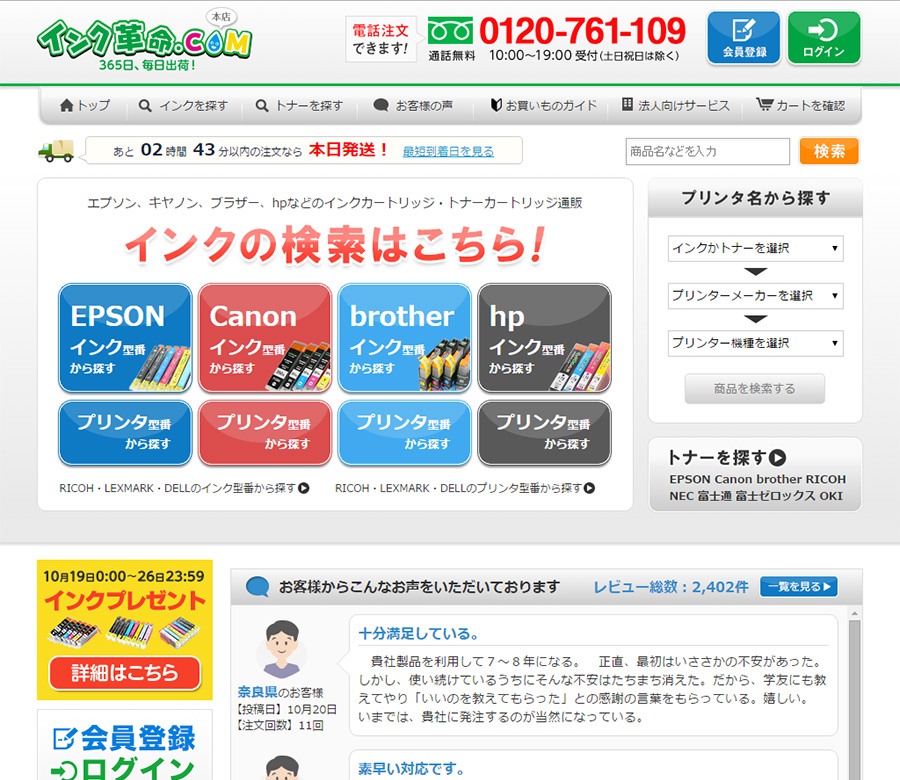The width and height of the screenshot is (900, 780).
Task: Click レビュー総数：2,402件 text
Action: pos(671,587)
